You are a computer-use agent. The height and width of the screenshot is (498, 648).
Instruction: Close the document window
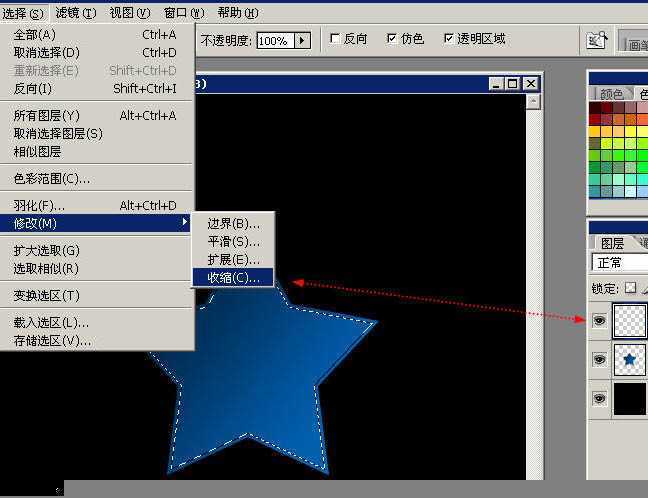pos(530,84)
